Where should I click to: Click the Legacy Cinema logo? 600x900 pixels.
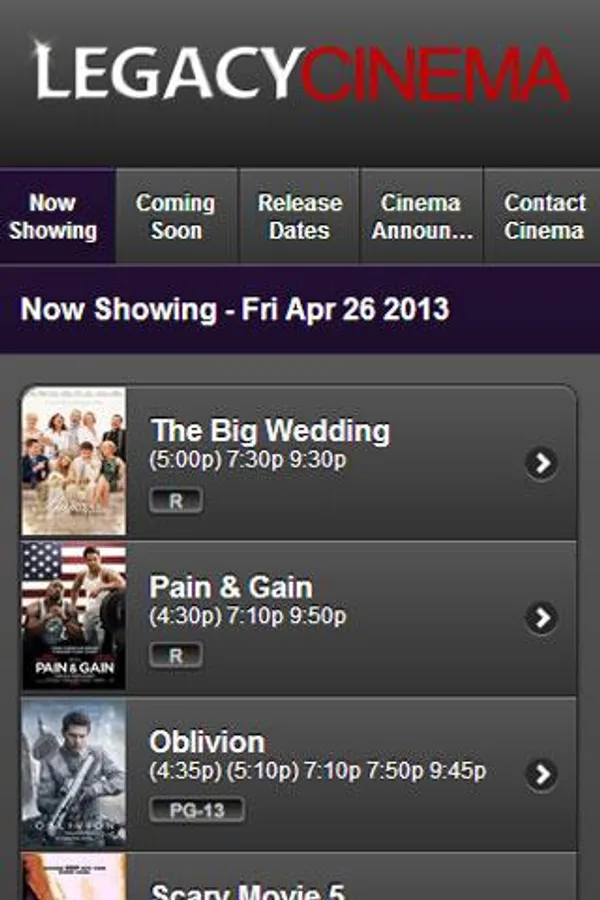(301, 72)
